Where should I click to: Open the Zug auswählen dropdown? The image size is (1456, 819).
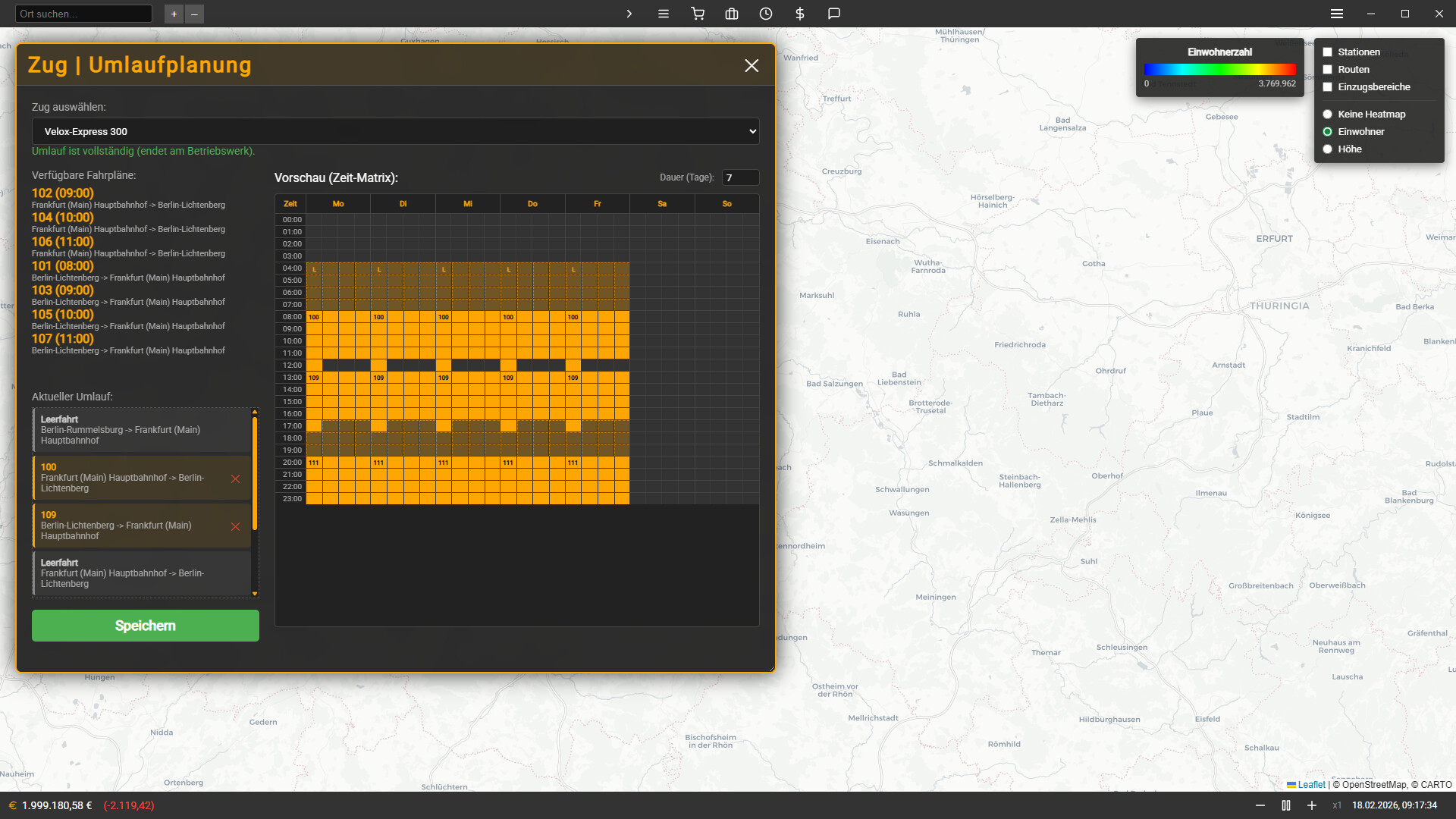[396, 131]
